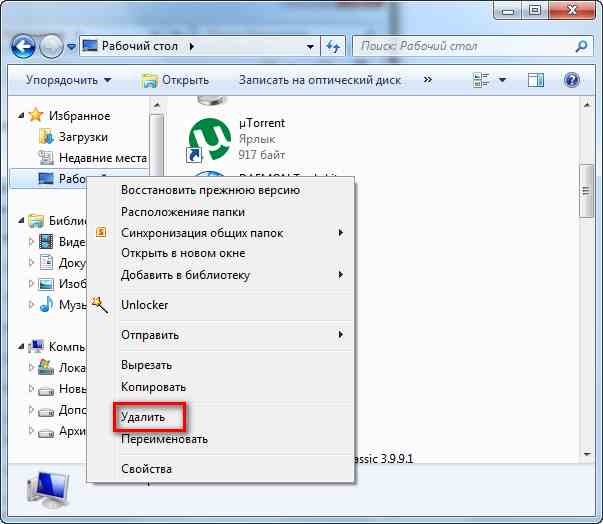Select Недавние места in the sidebar
Viewport: 603px width, 524px height.
pos(101,157)
